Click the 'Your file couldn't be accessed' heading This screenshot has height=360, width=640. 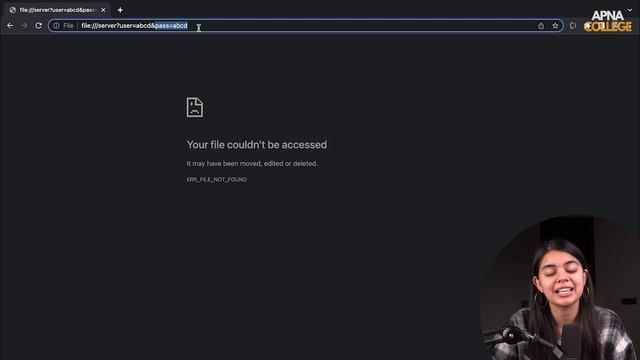coord(257,144)
